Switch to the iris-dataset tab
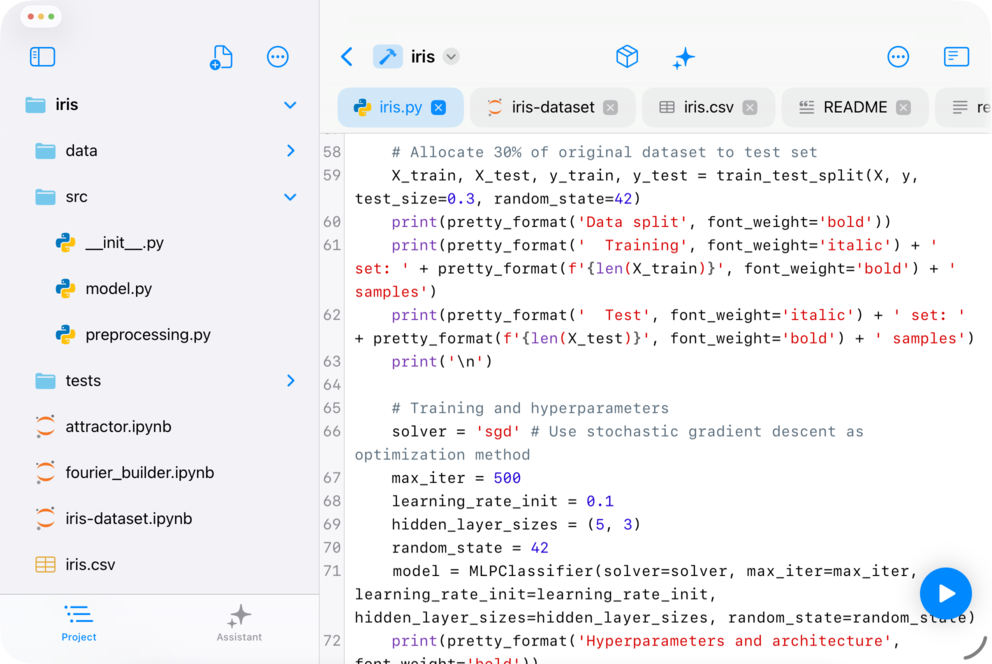This screenshot has width=992, height=664. point(553,108)
